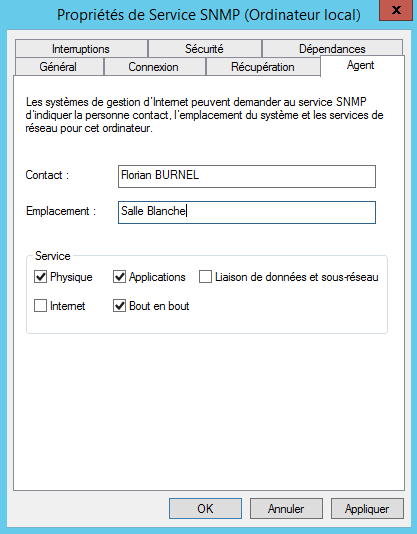Click the Annuler button
The height and width of the screenshot is (534, 417).
tap(286, 509)
